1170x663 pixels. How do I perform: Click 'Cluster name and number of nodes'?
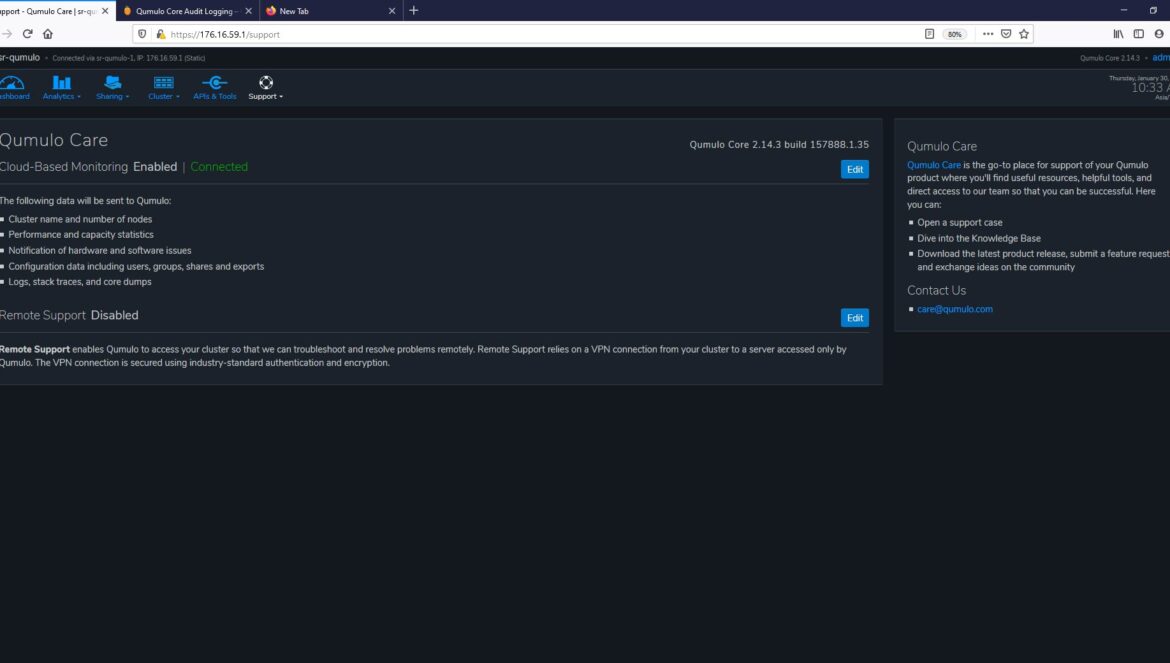(x=80, y=219)
